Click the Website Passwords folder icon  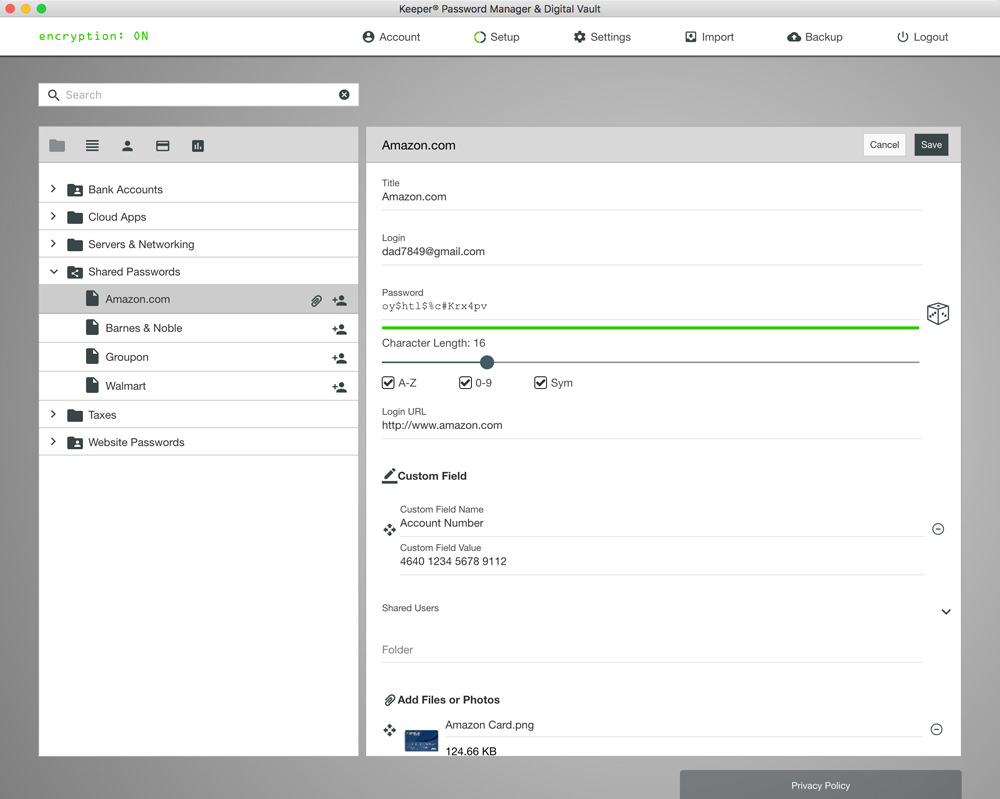(x=75, y=443)
